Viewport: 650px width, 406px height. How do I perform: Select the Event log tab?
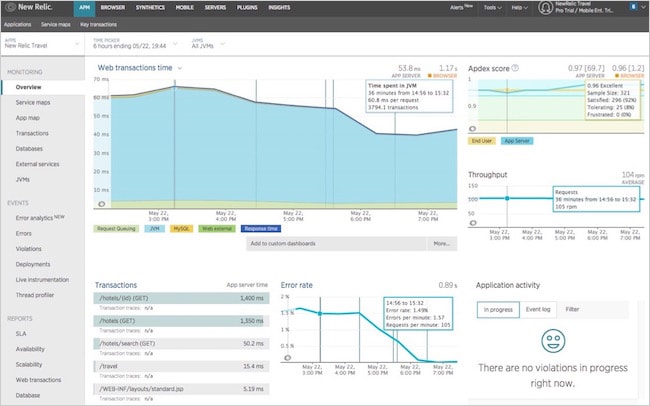point(538,309)
